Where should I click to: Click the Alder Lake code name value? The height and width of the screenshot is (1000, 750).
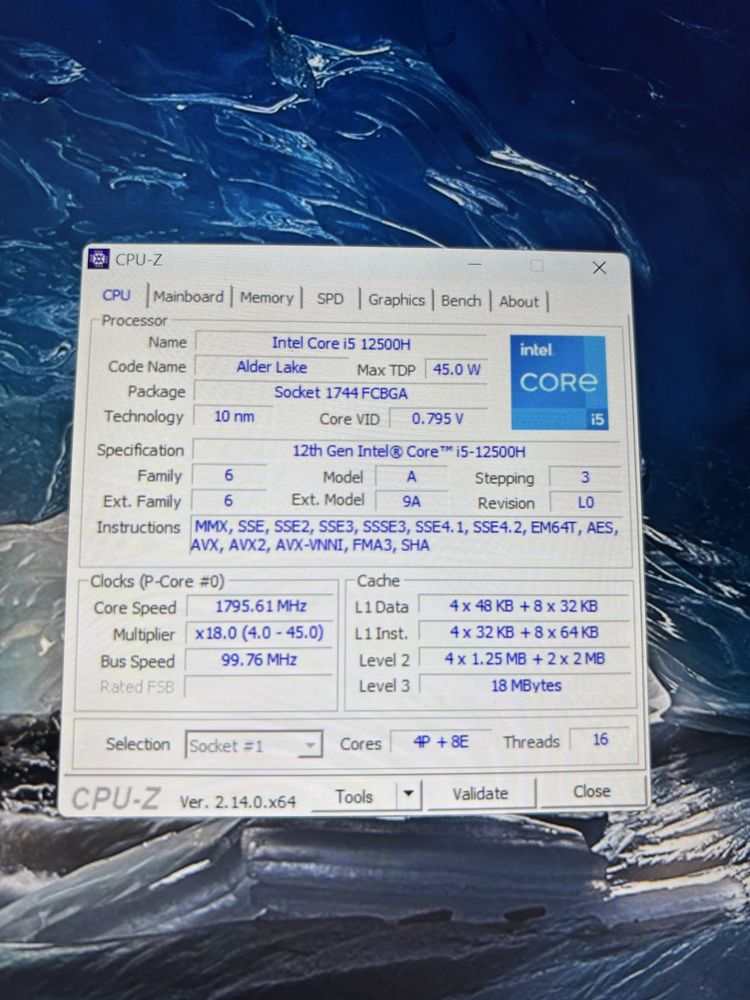point(272,367)
